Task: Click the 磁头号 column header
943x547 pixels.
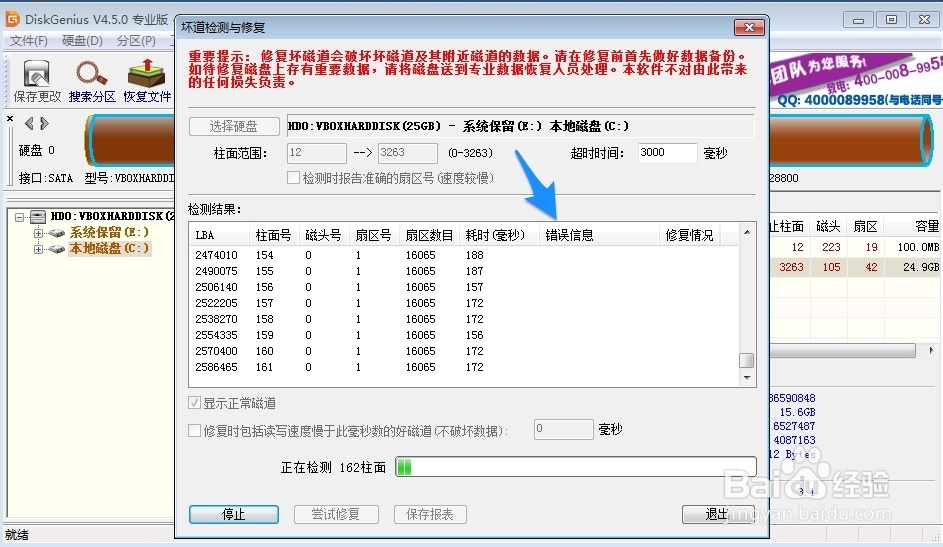Action: point(324,235)
